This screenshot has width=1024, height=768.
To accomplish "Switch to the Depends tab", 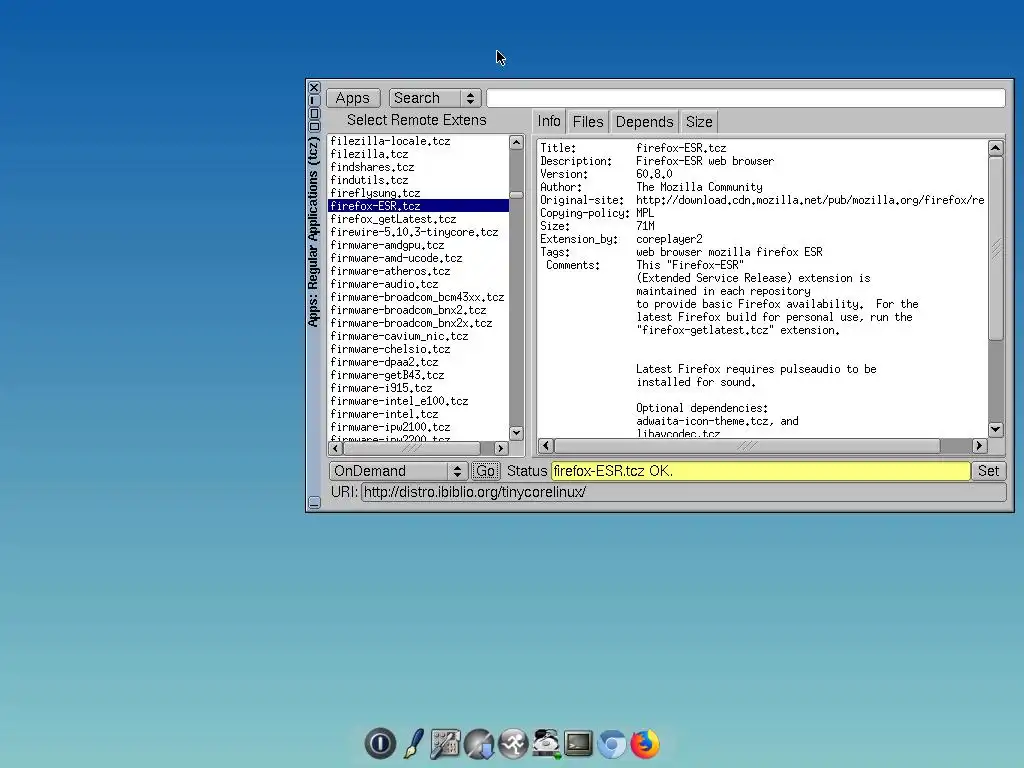I will click(644, 121).
